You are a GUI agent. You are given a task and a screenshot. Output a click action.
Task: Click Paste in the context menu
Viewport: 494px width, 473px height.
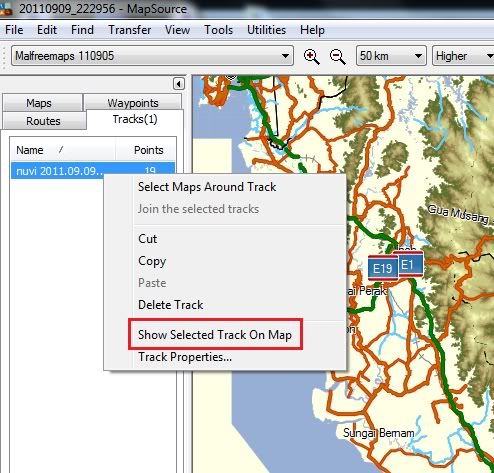click(x=152, y=283)
